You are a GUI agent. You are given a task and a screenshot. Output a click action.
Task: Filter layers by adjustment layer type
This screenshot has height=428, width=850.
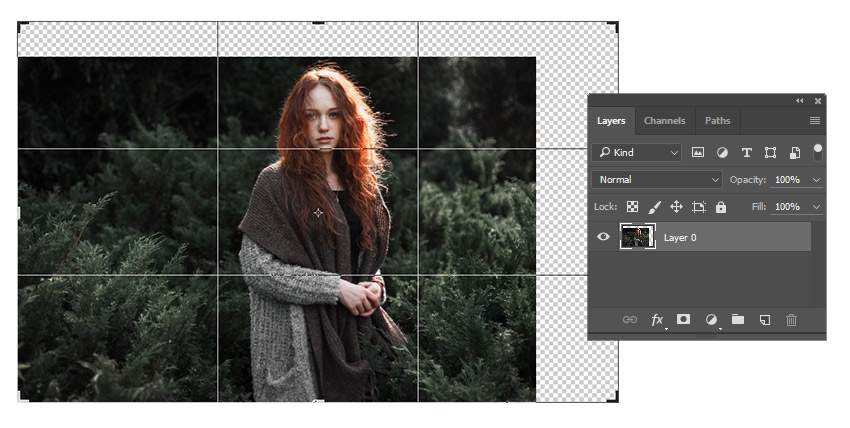pyautogui.click(x=722, y=153)
